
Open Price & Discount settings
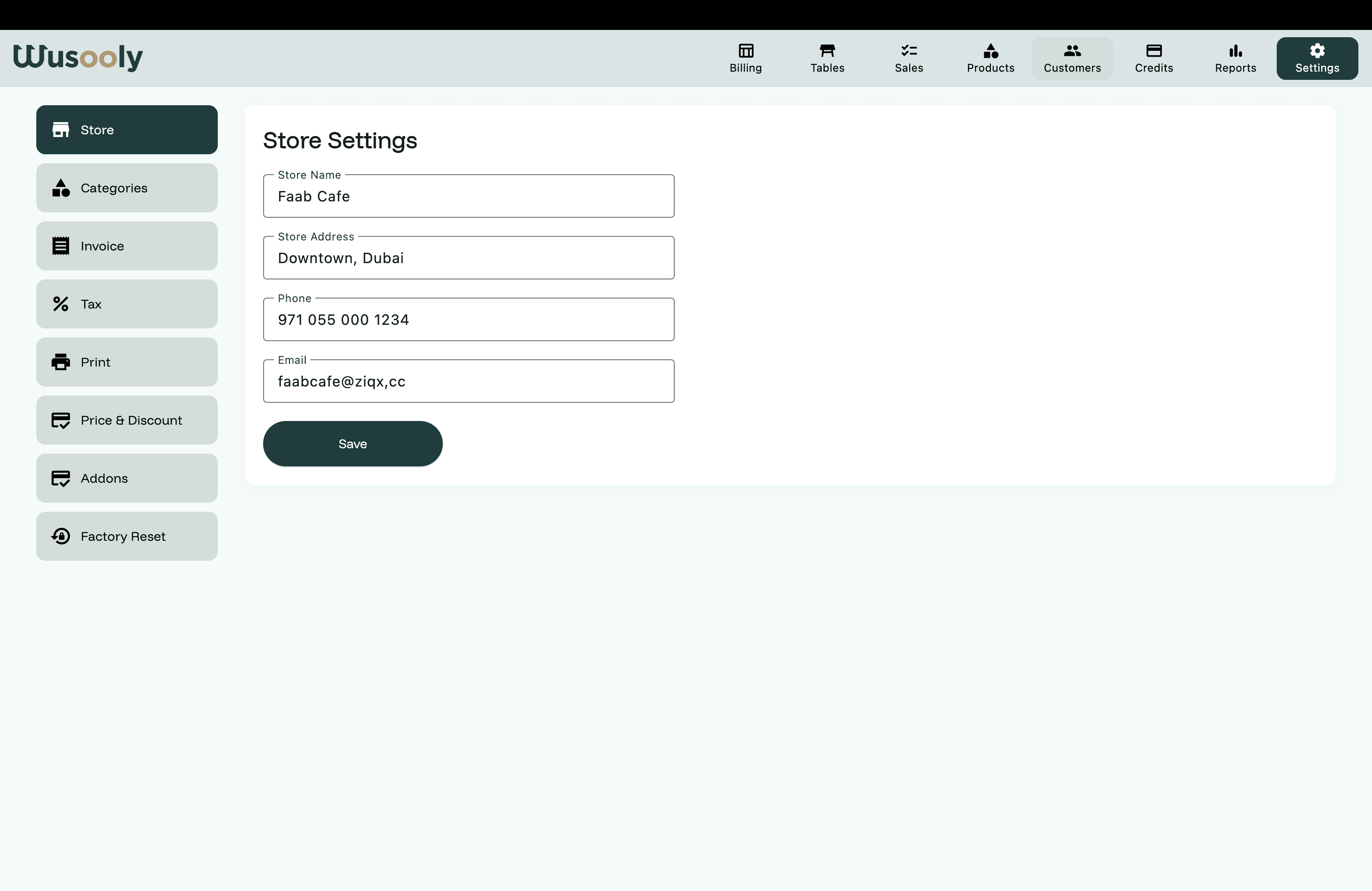click(x=127, y=420)
